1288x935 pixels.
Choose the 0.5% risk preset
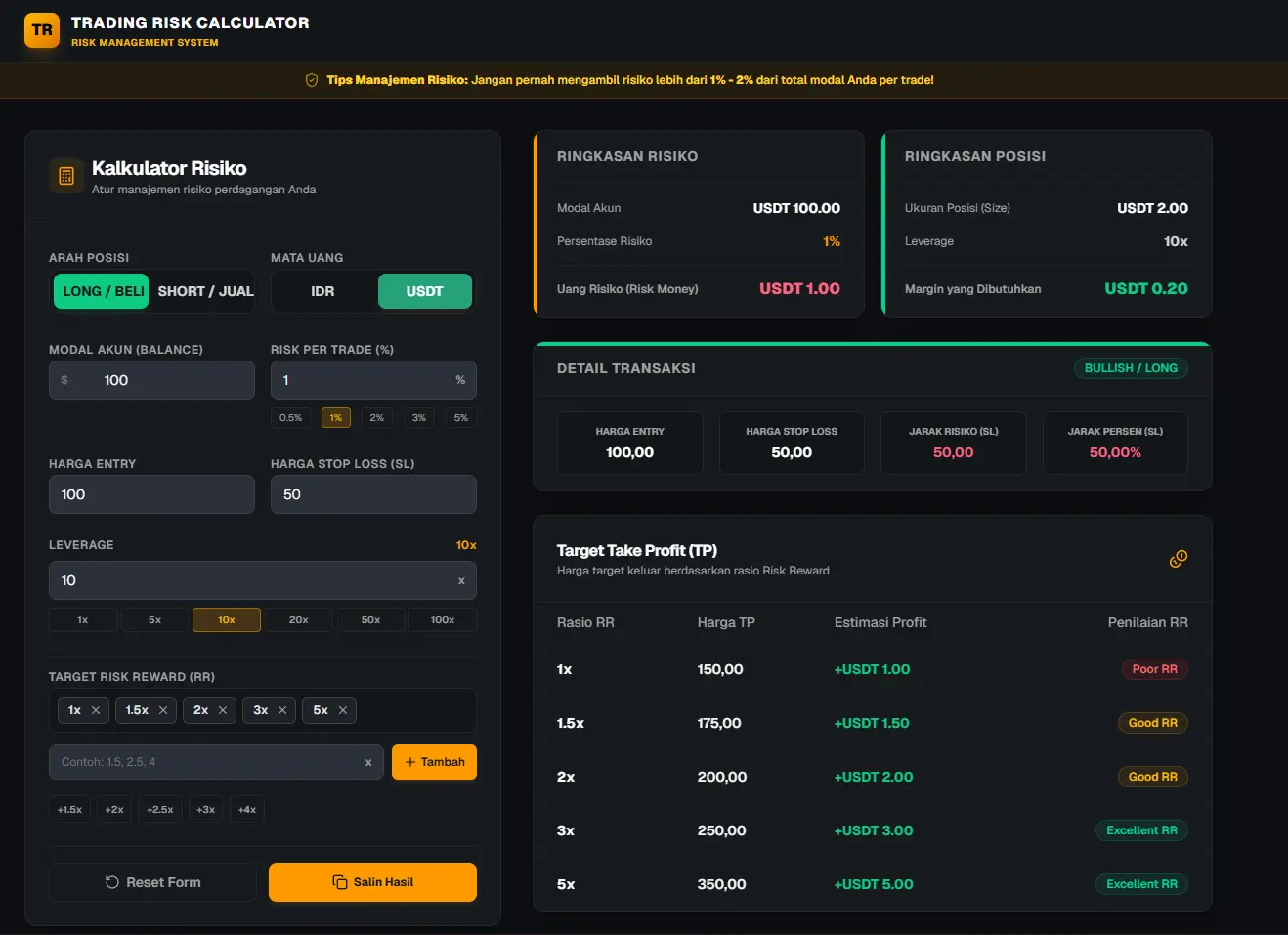tap(290, 418)
